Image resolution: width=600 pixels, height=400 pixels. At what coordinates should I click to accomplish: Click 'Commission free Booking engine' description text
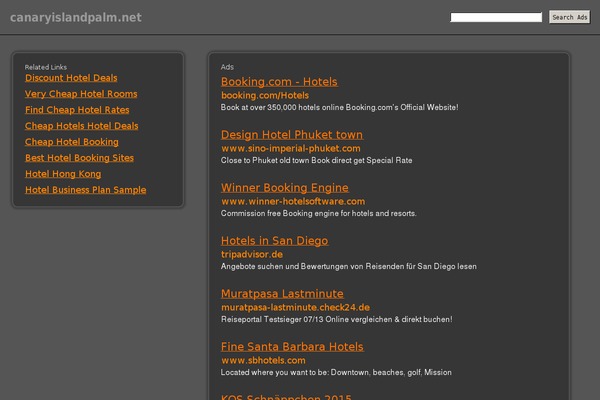pyautogui.click(x=319, y=214)
